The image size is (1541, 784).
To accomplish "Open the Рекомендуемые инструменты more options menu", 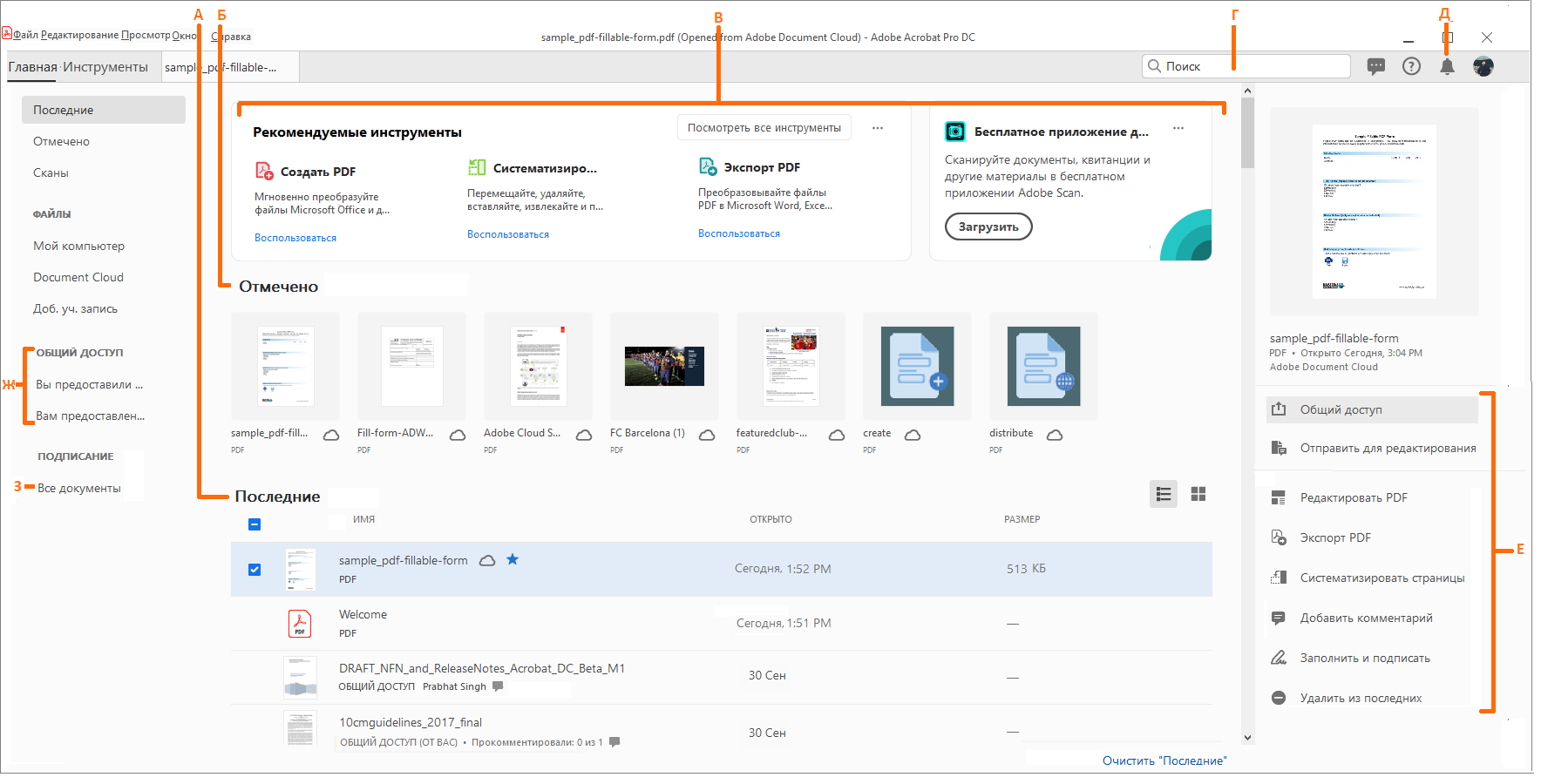I will 878,128.
